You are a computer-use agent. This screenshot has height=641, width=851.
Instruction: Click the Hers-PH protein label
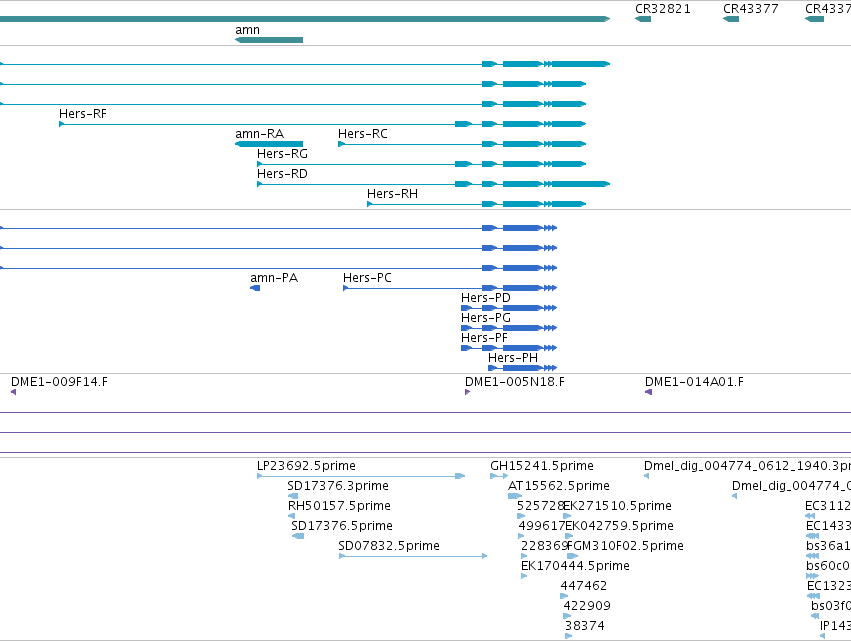(513, 358)
